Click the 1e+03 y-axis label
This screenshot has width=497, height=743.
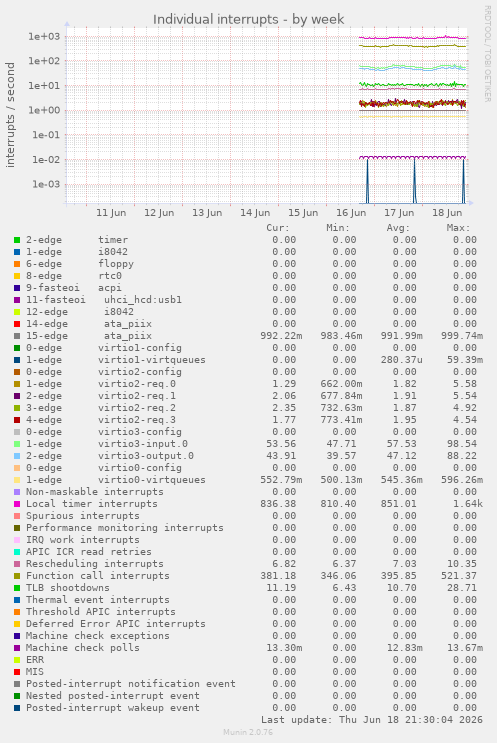click(44, 36)
